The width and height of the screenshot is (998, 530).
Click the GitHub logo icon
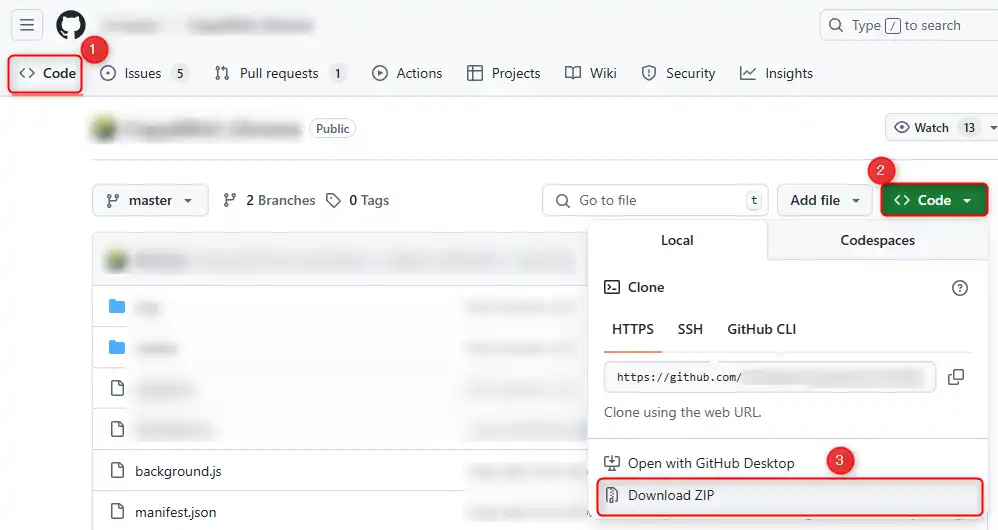pos(71,26)
